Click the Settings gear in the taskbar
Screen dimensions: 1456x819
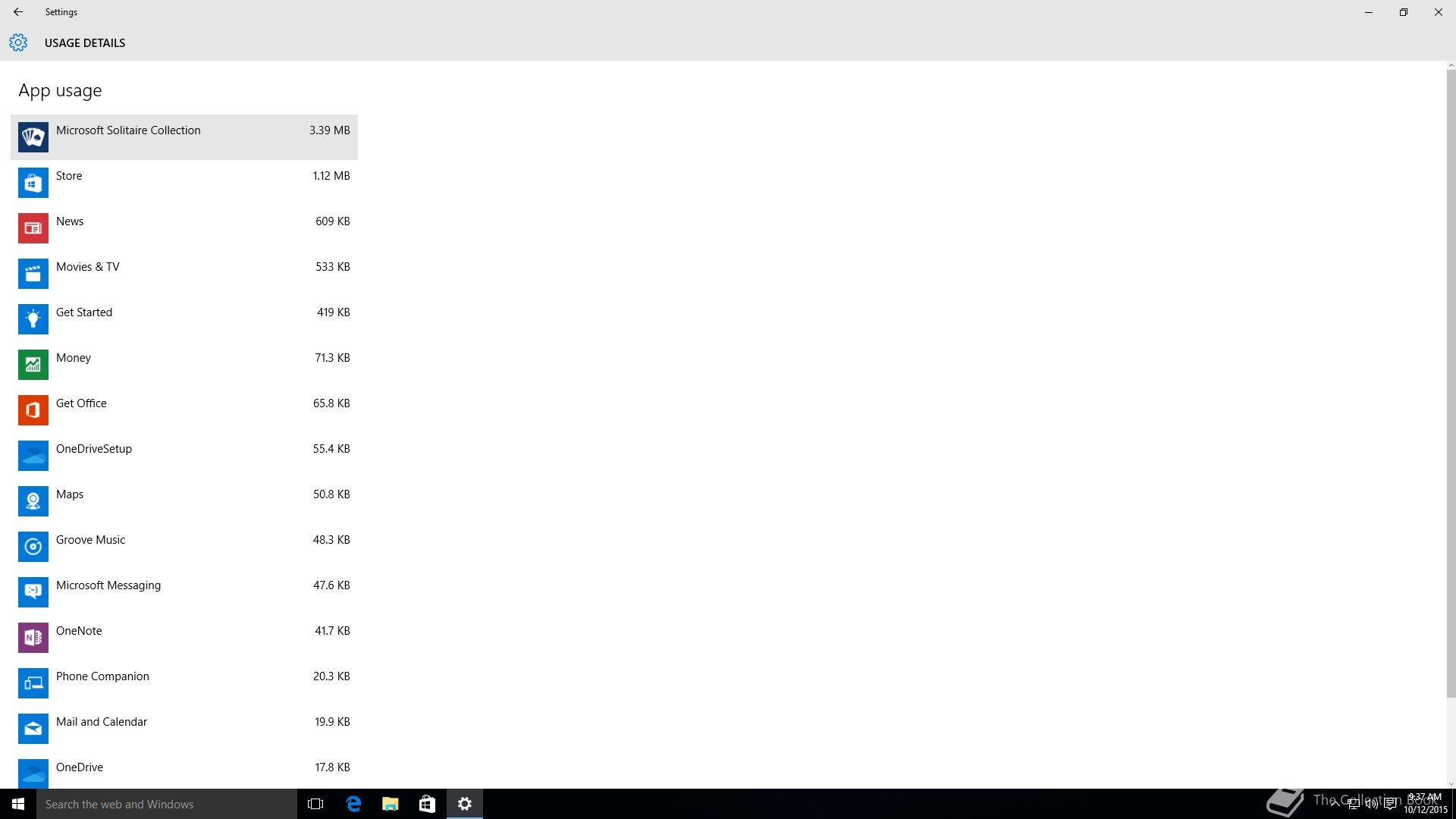pos(465,804)
